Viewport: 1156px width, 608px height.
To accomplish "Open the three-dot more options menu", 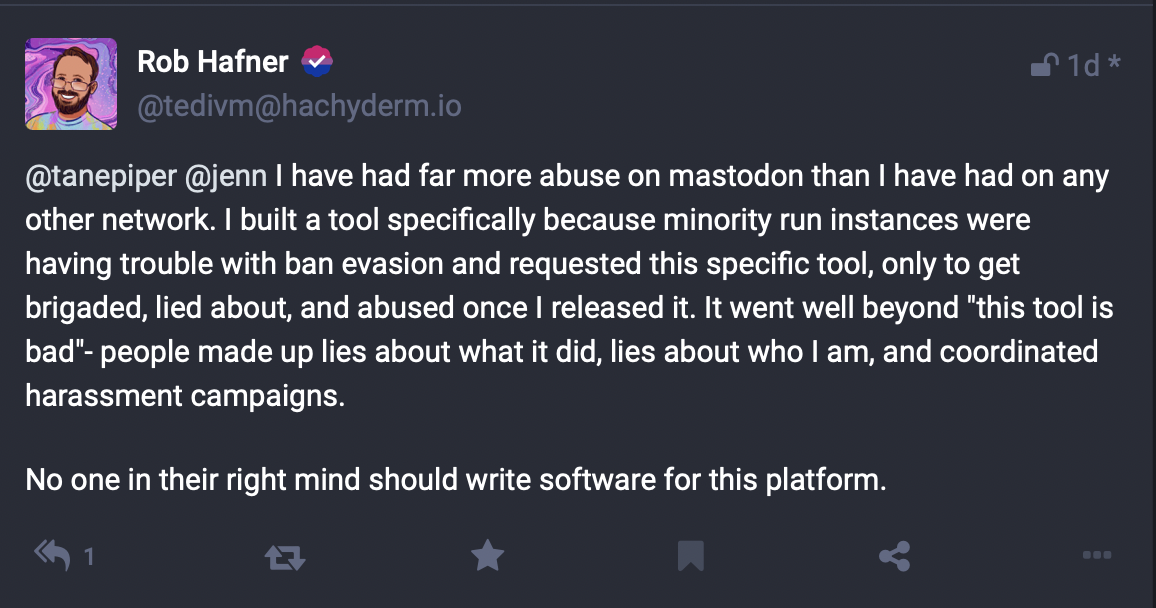I will tap(1097, 556).
